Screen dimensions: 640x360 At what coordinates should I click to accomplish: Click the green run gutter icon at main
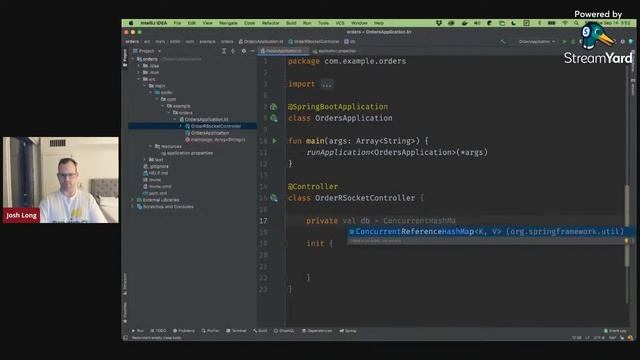click(274, 141)
